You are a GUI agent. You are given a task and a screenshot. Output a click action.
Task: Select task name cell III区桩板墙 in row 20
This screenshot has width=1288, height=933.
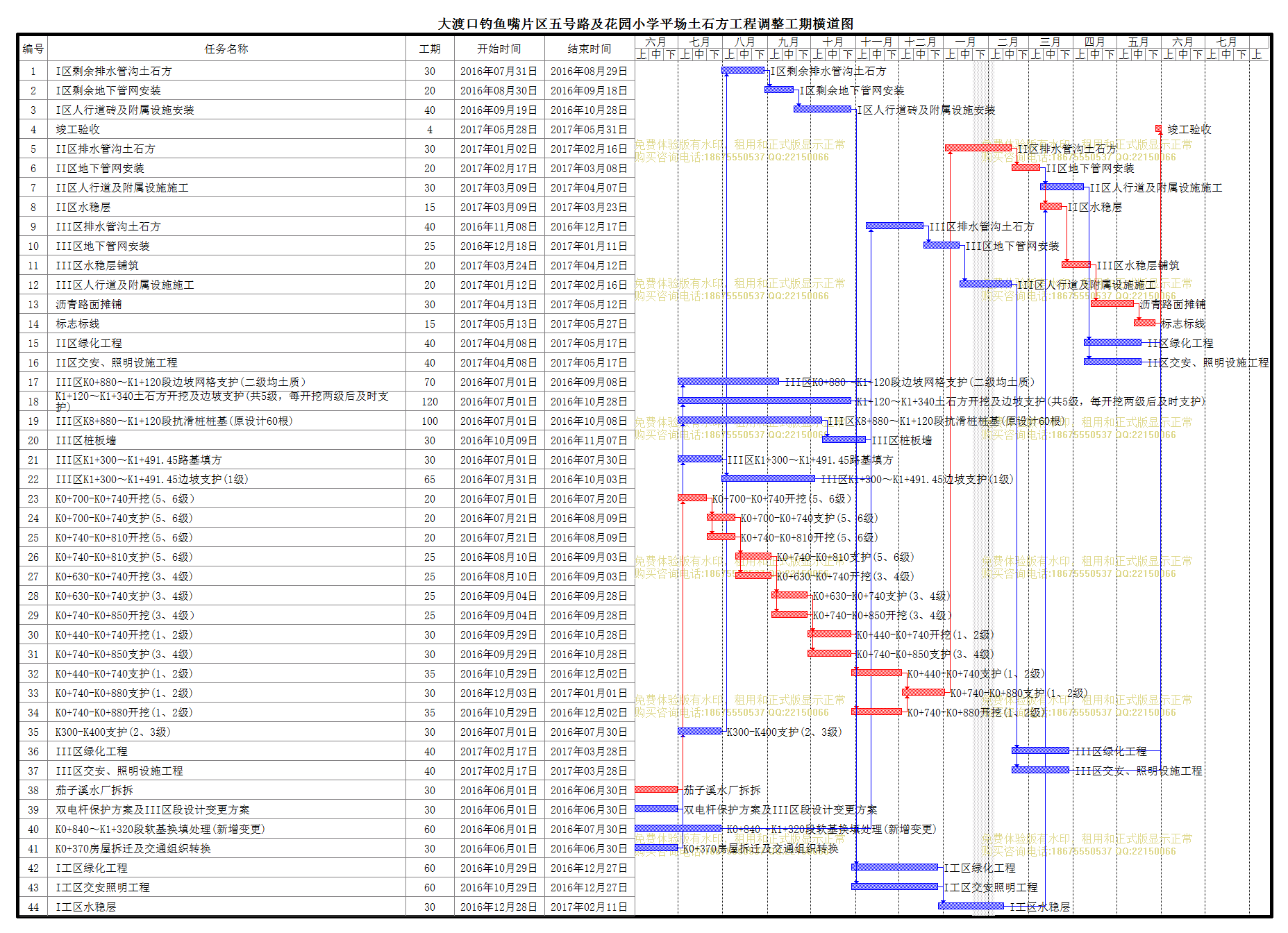[226, 440]
